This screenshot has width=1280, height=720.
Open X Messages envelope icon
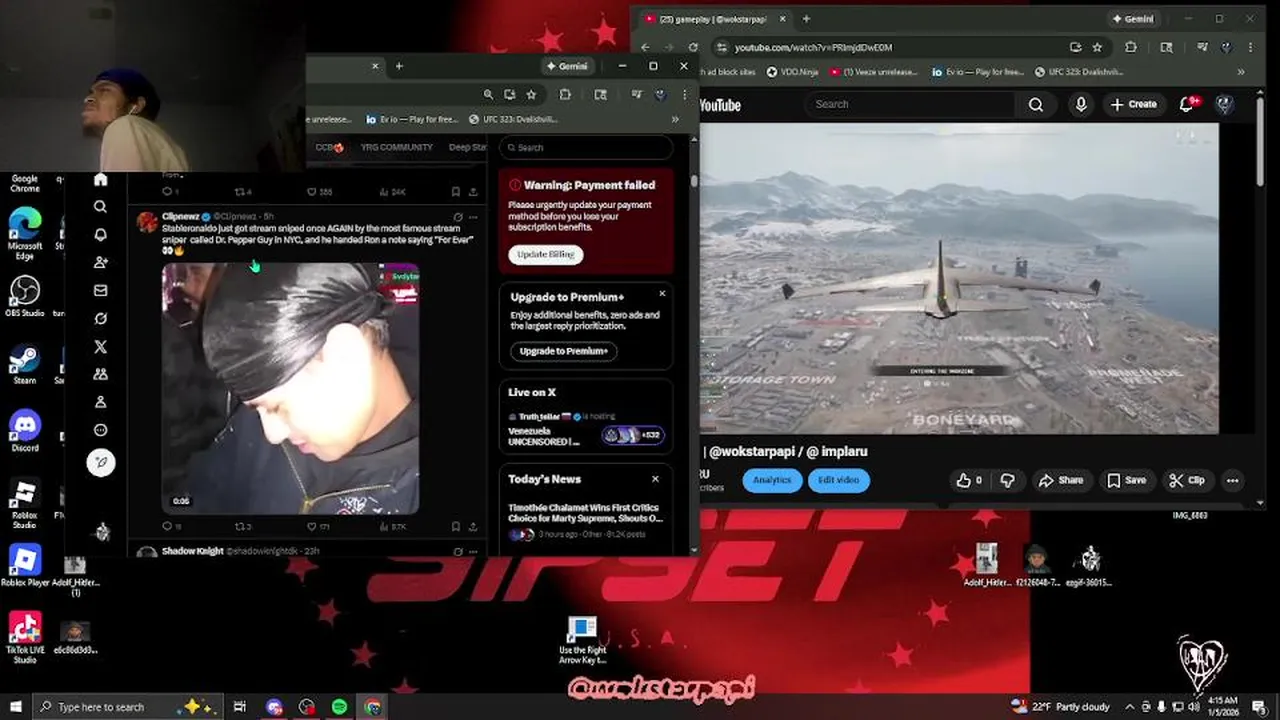coord(100,291)
